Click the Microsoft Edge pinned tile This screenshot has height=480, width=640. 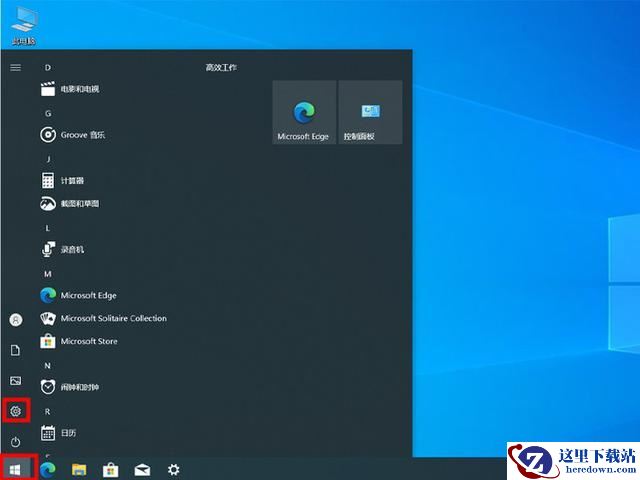point(304,112)
